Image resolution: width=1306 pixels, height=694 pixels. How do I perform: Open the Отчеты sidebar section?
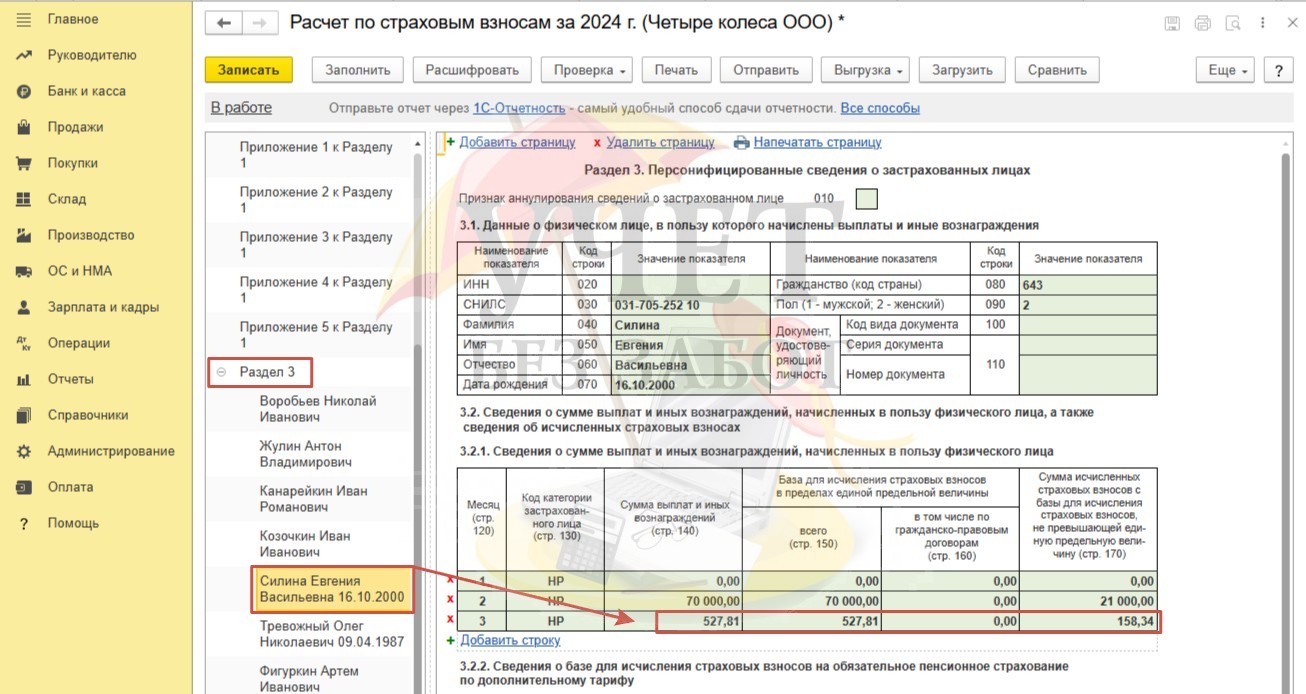tap(70, 379)
